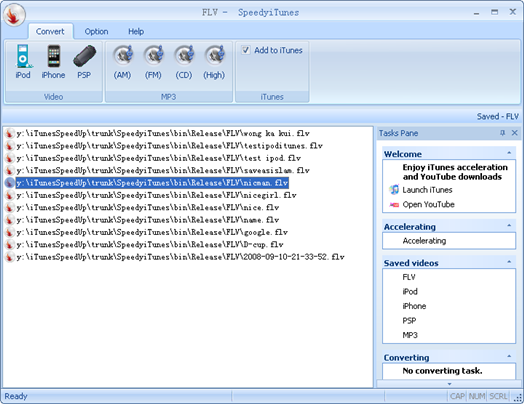Close the Tasks Pane
This screenshot has width=524, height=404.
(x=515, y=133)
